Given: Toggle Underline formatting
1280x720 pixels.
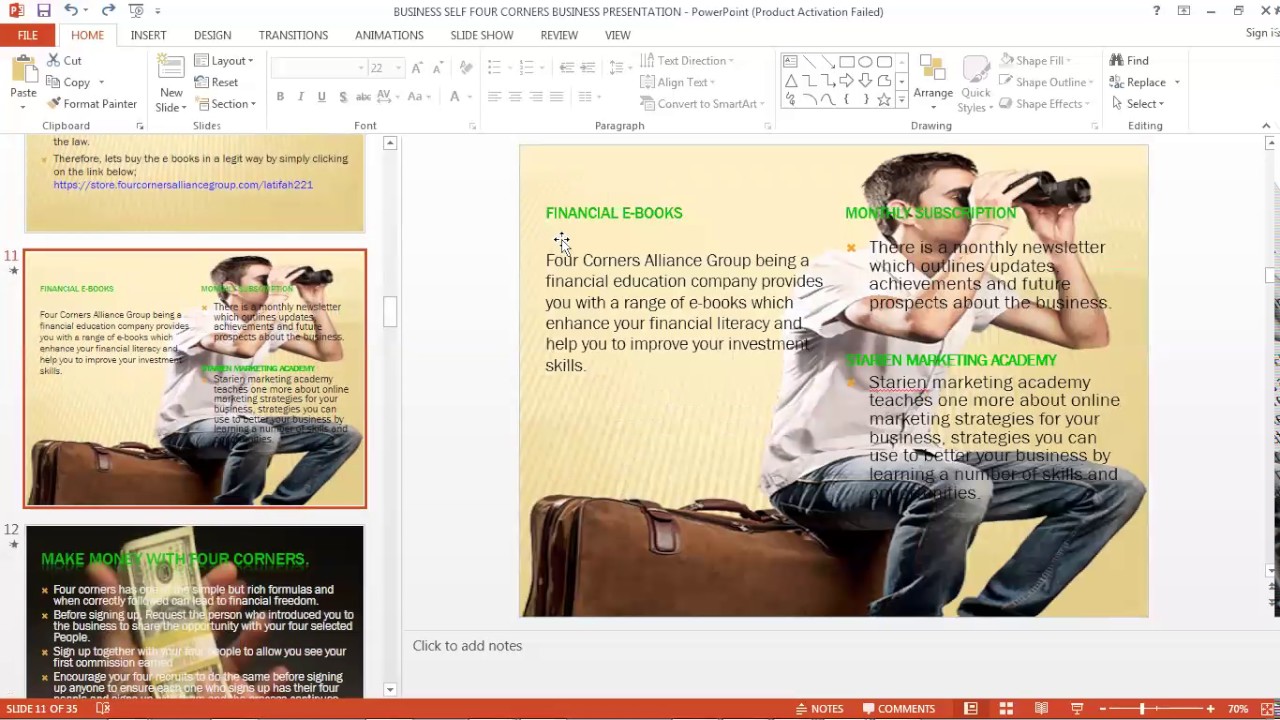Looking at the screenshot, I should (321, 97).
